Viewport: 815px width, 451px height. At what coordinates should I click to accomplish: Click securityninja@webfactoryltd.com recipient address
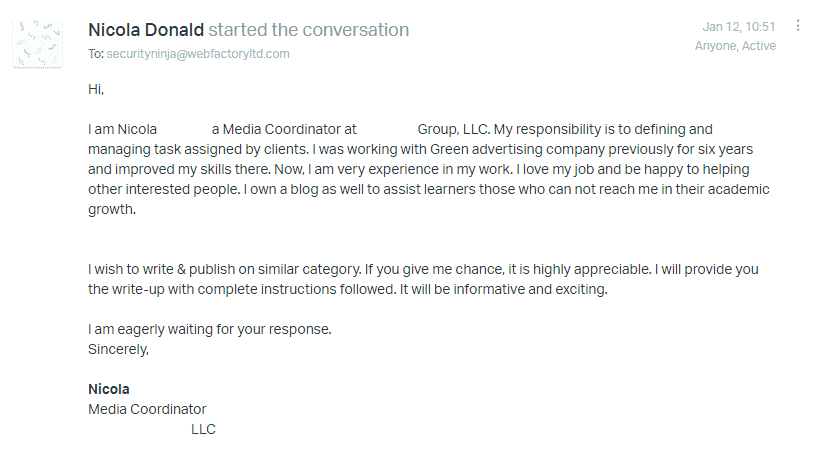click(x=198, y=54)
